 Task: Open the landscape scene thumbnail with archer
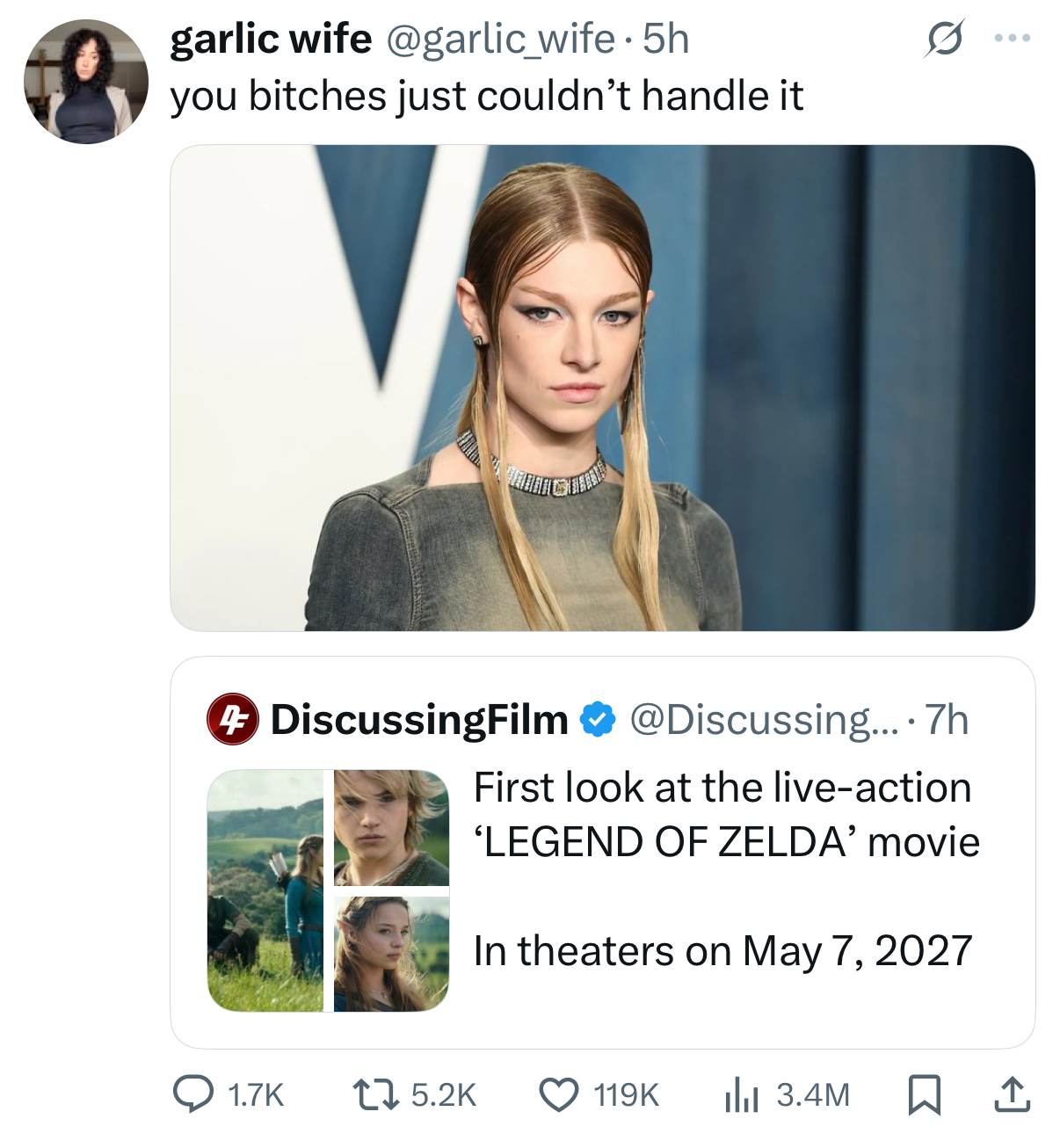tap(265, 890)
